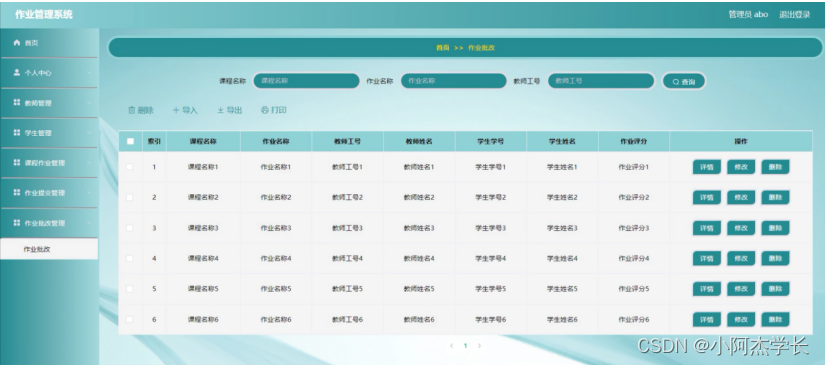Click the 作业评分 column header
The width and height of the screenshot is (825, 365).
point(633,141)
